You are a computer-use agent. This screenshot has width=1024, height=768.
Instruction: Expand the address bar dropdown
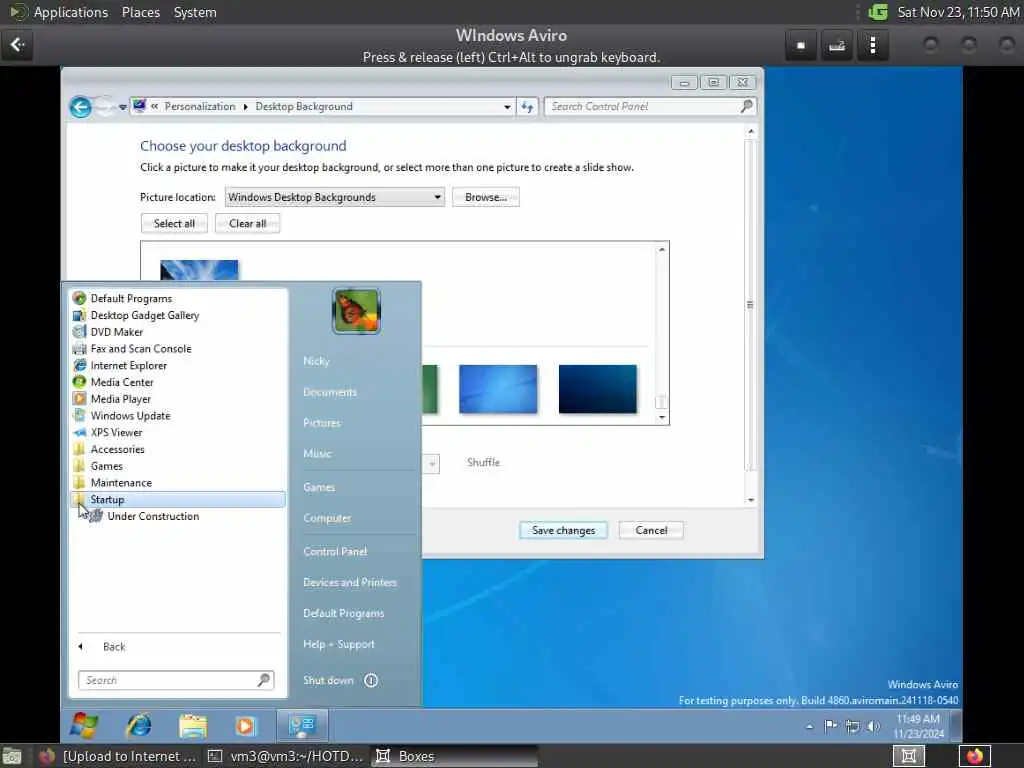(507, 106)
